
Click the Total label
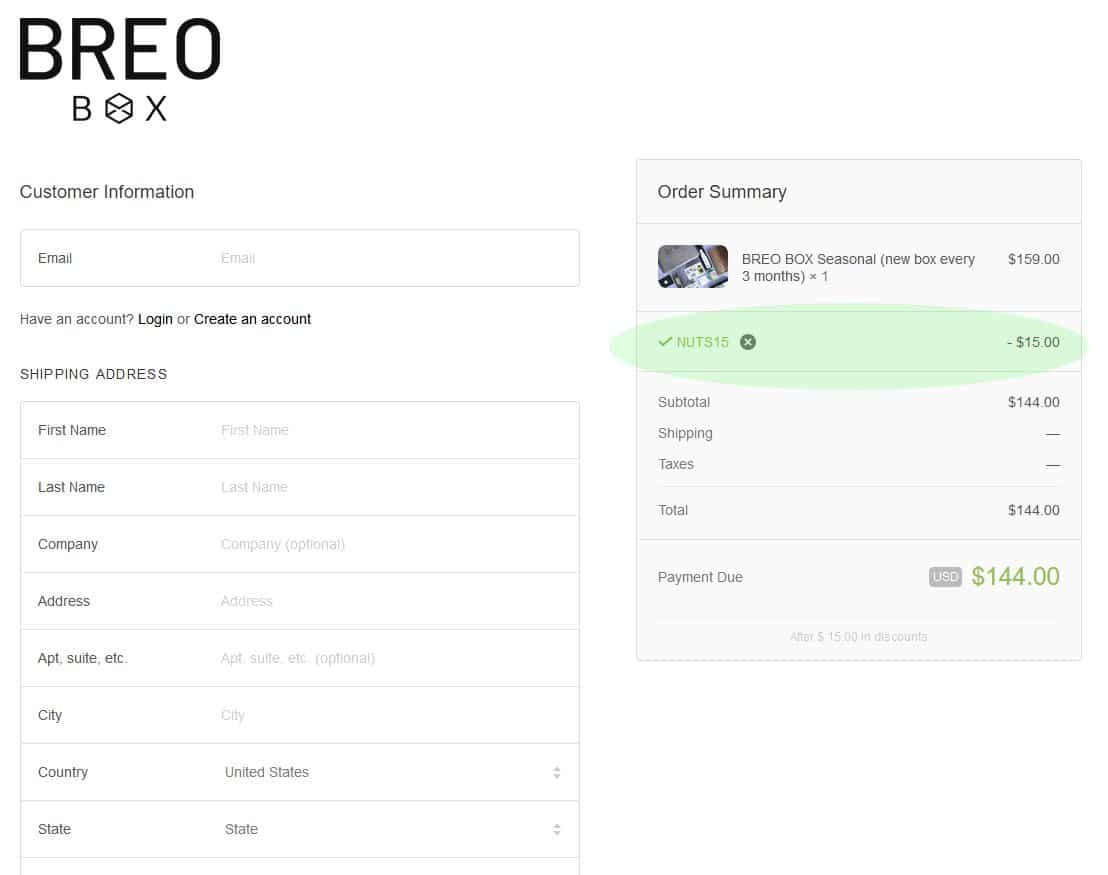click(673, 510)
